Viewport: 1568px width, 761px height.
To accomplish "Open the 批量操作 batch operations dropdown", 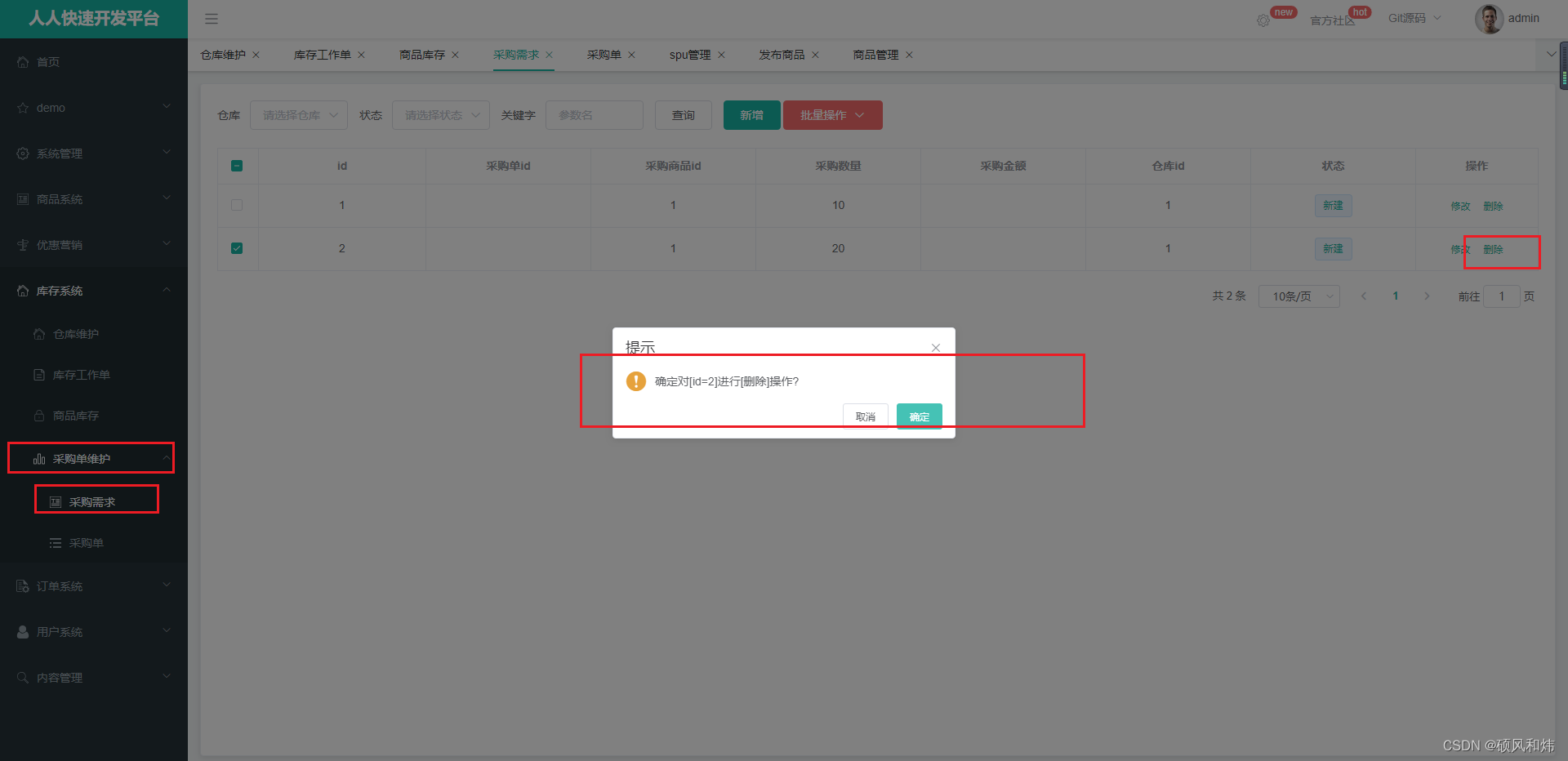I will click(x=832, y=115).
